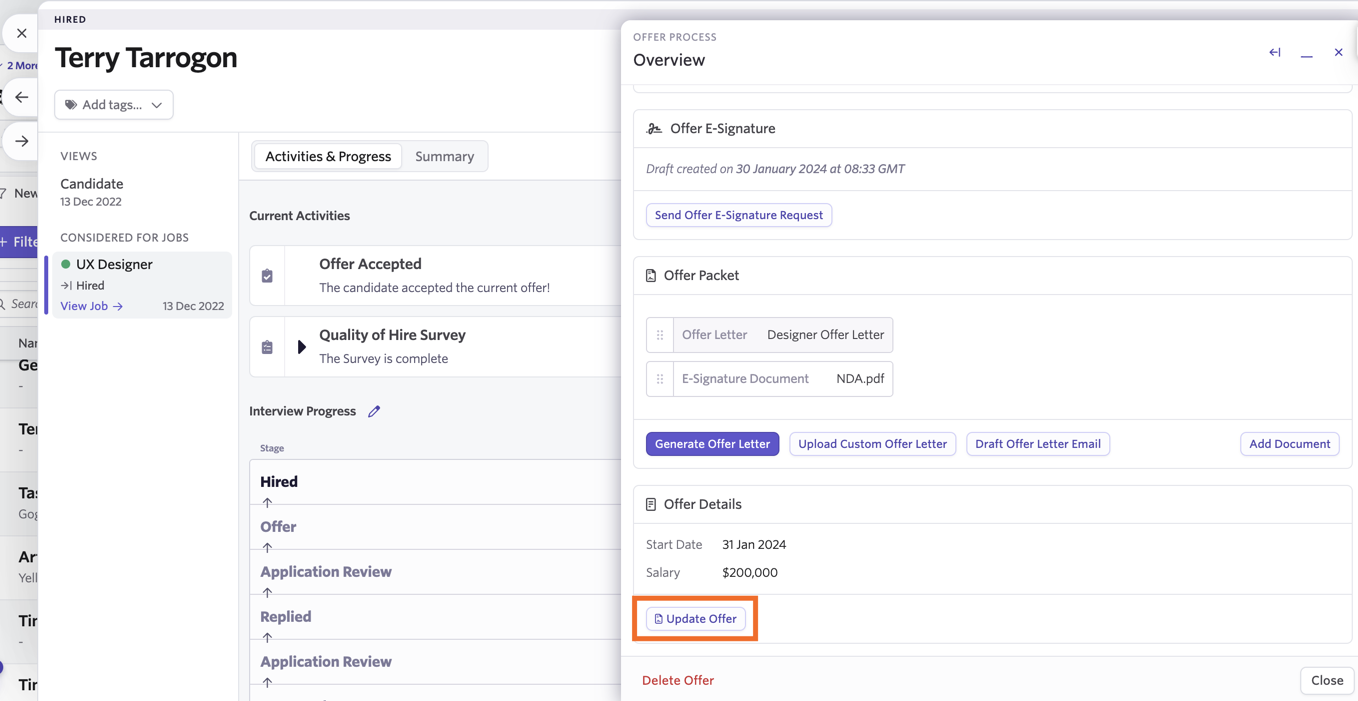Send the Offer E-Signature Request
This screenshot has width=1358, height=701.
(739, 215)
